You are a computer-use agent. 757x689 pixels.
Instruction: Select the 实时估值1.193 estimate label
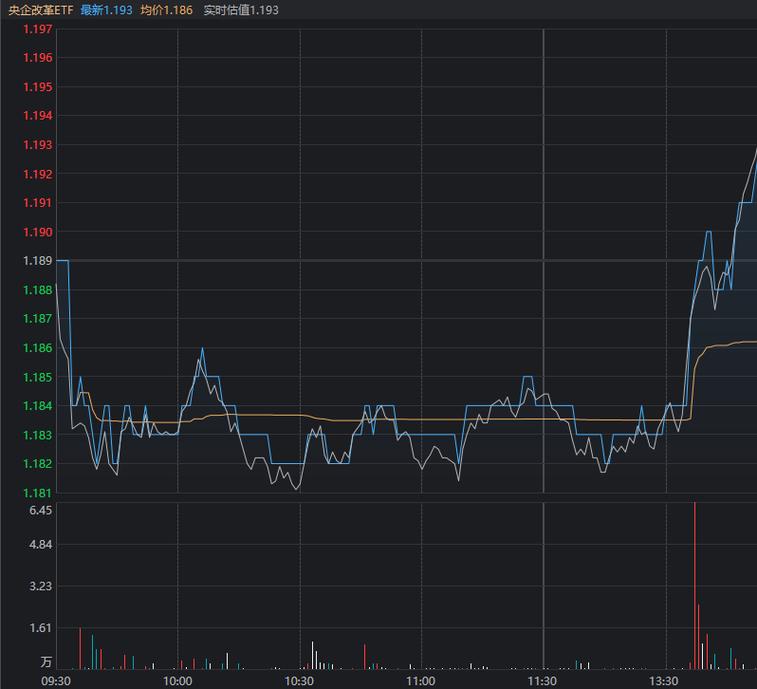click(x=241, y=10)
